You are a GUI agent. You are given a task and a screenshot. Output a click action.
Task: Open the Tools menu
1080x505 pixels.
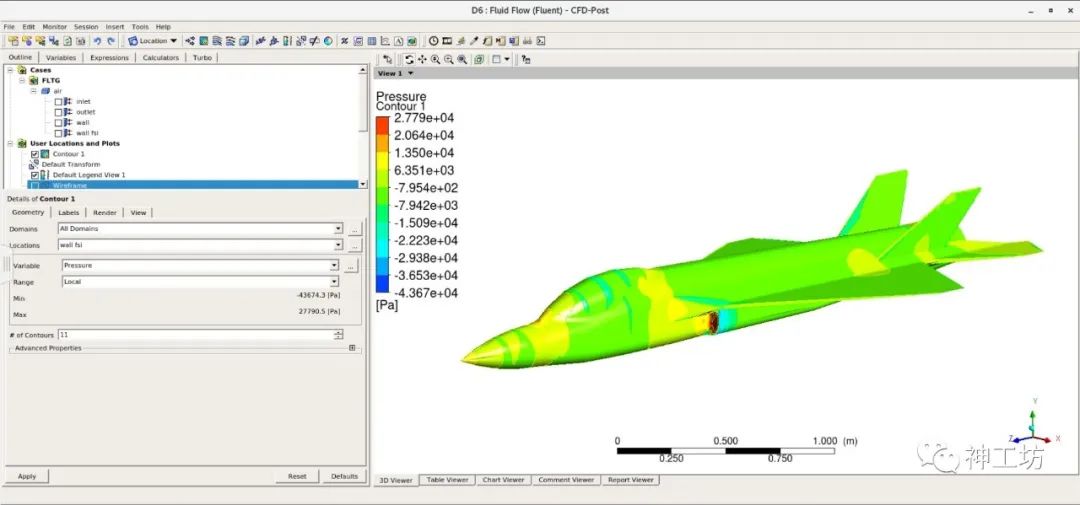(x=140, y=27)
